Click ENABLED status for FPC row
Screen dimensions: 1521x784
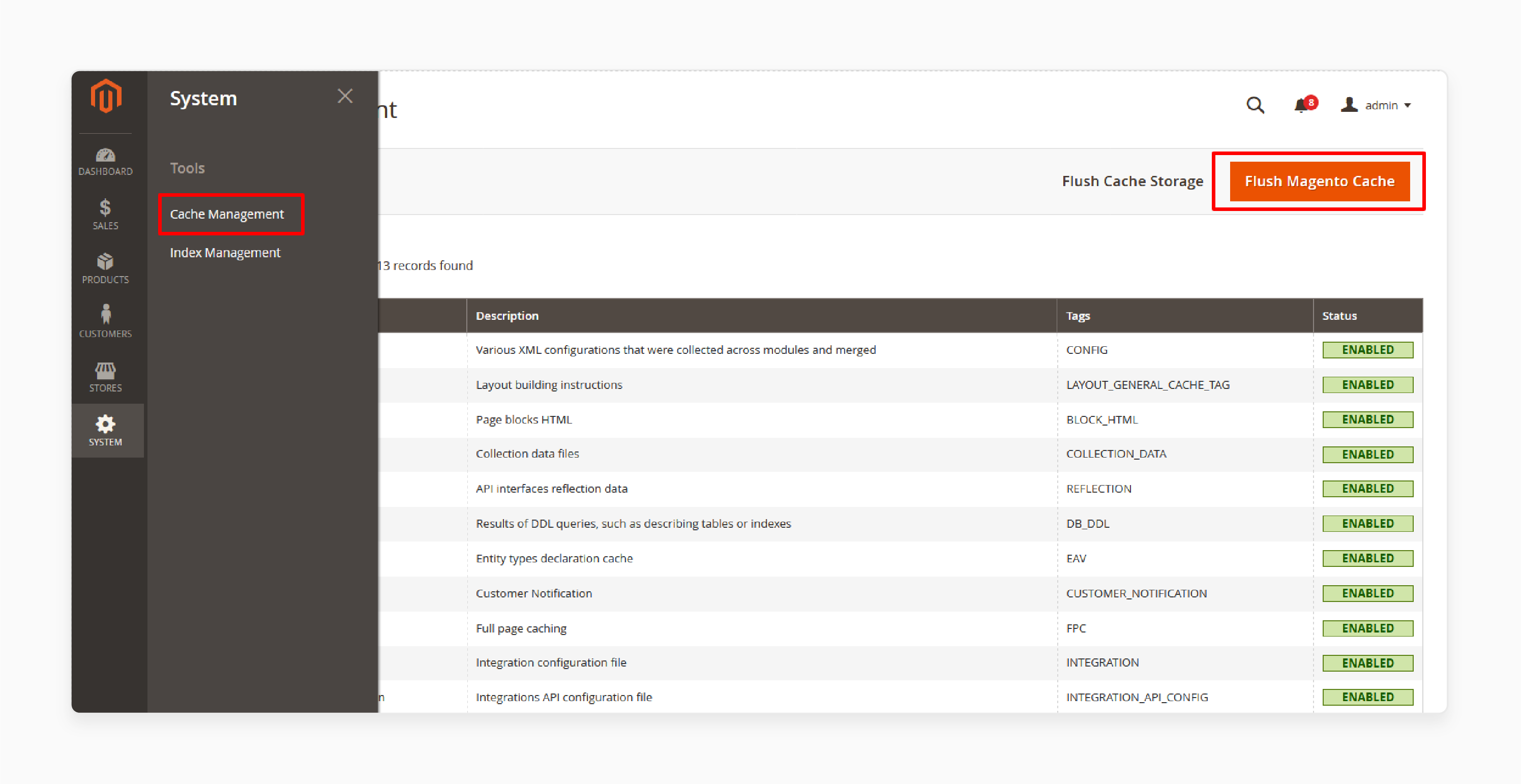click(x=1367, y=628)
